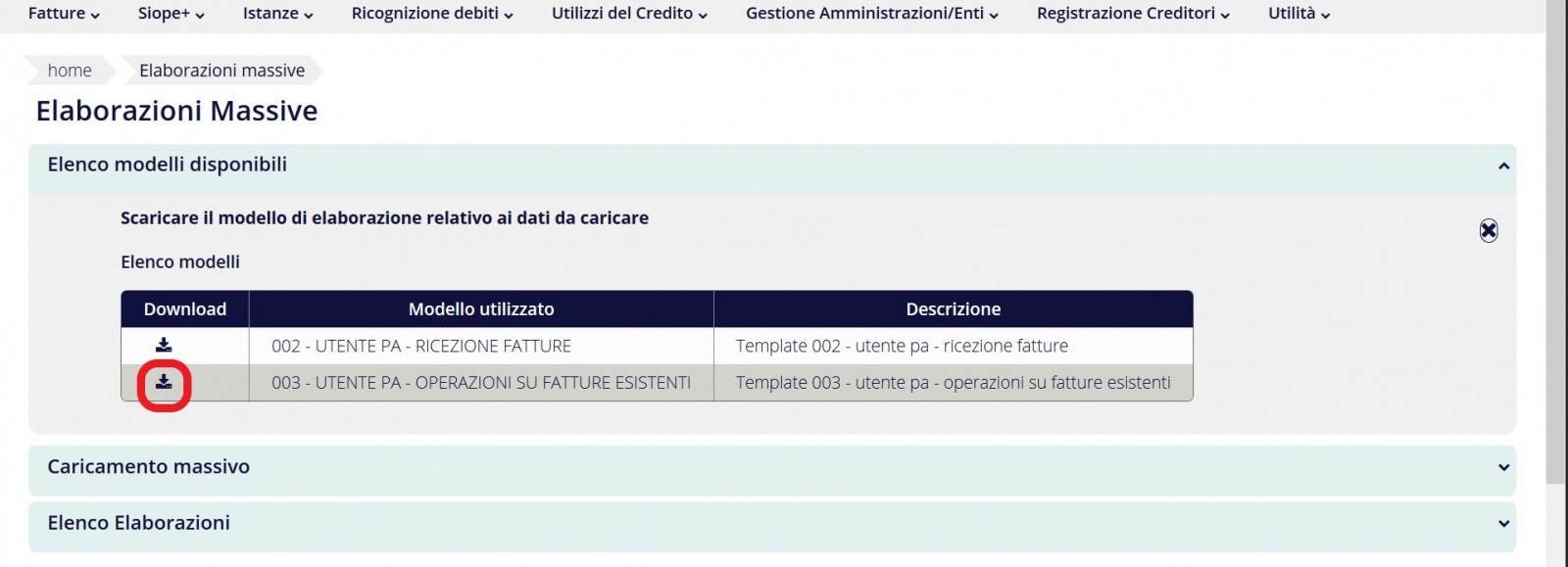
Task: Close the Elenco modelli panel with X icon
Action: pos(1489,230)
